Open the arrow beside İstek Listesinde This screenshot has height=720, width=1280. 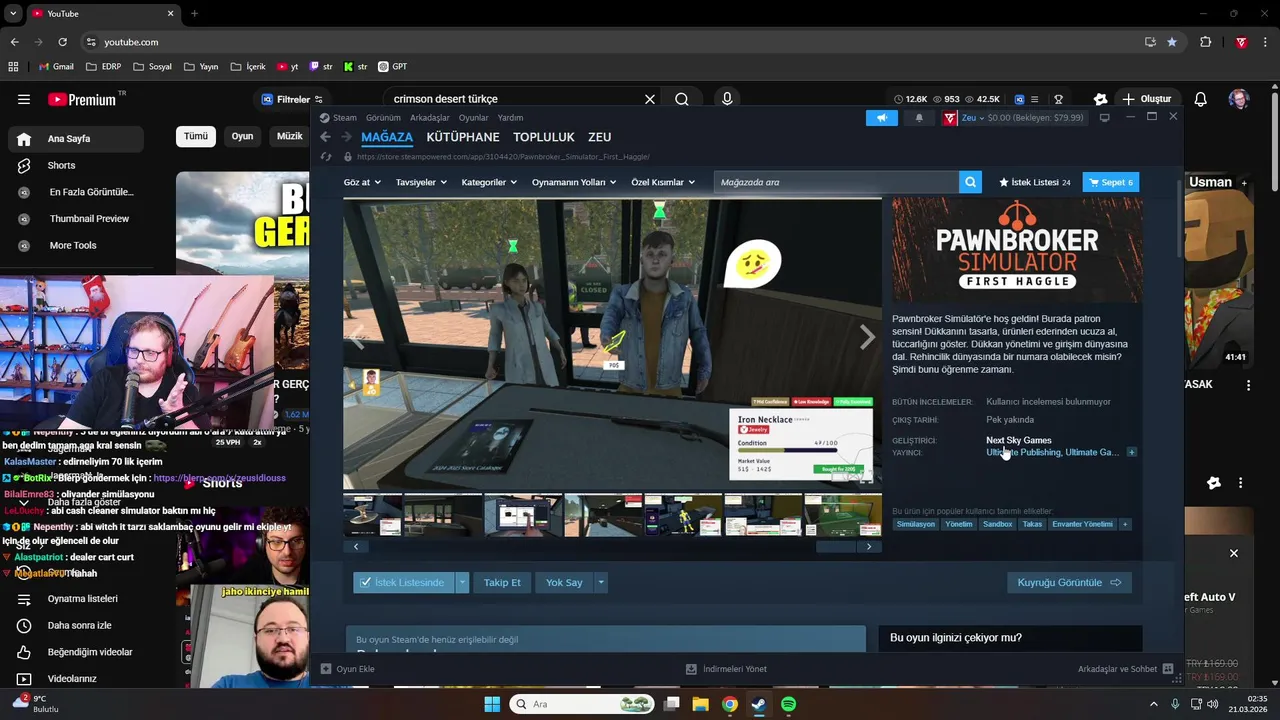(x=462, y=582)
